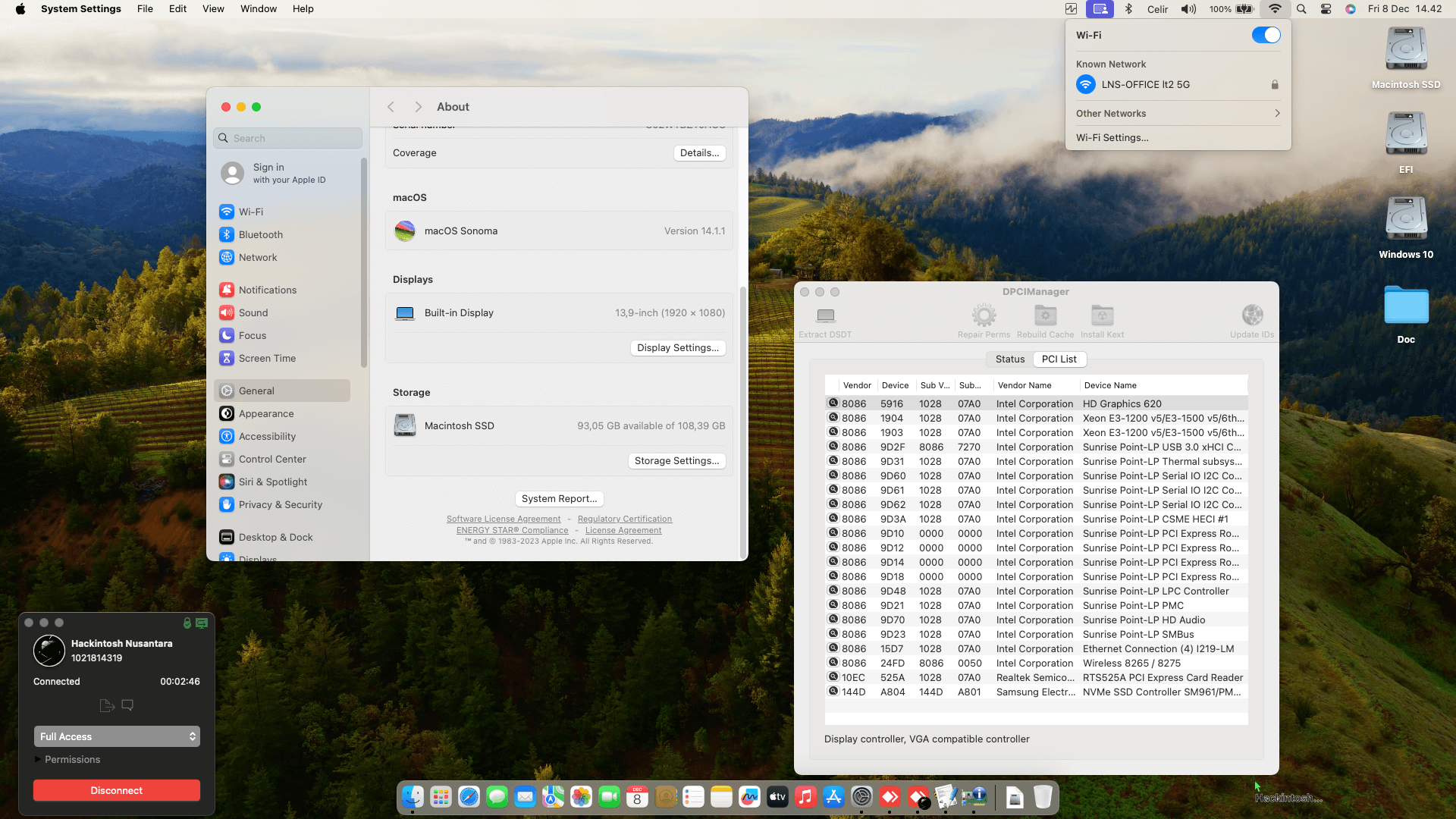
Task: Click the Settings sidebar Search field
Action: 288,139
